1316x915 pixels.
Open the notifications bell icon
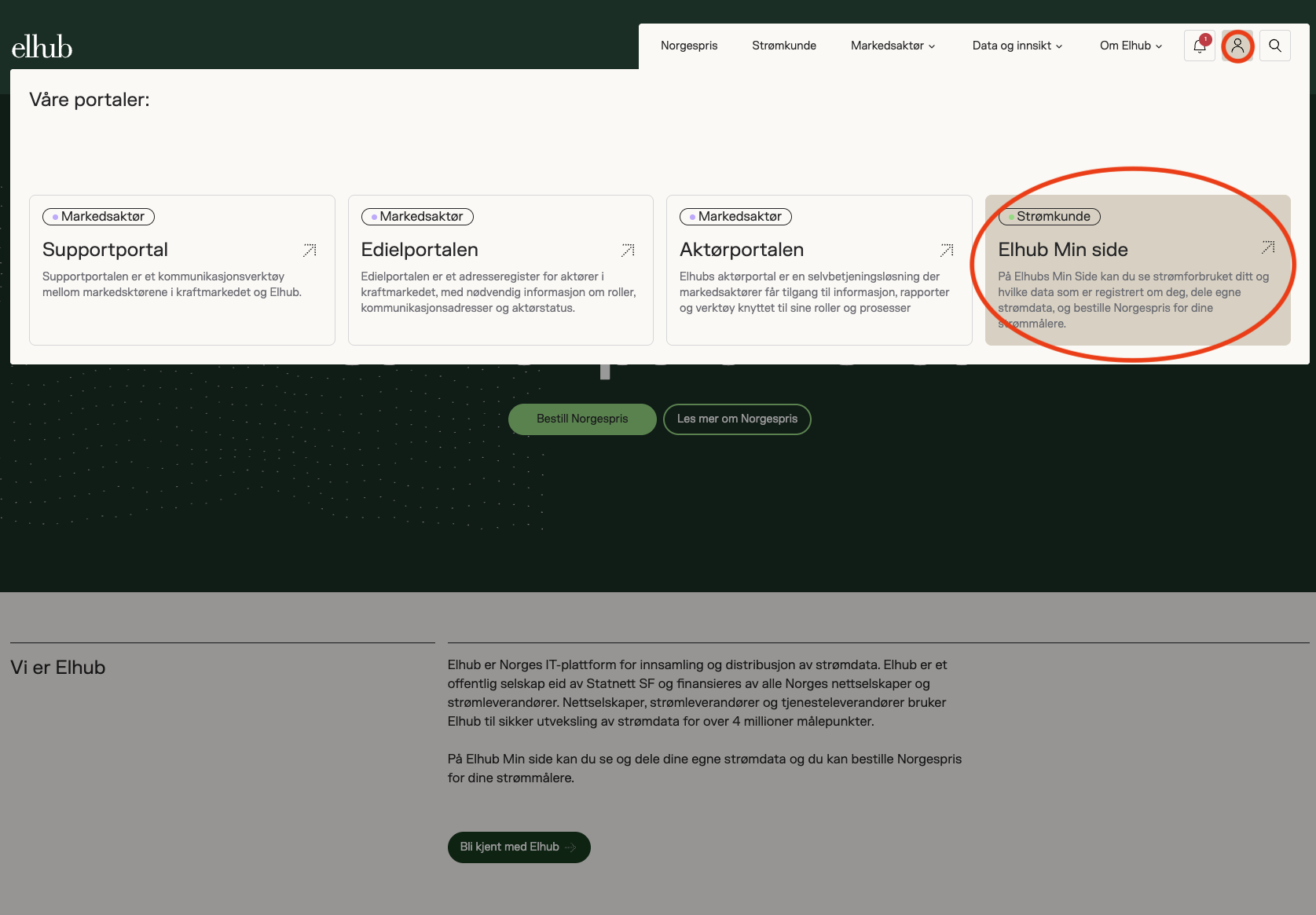1200,46
